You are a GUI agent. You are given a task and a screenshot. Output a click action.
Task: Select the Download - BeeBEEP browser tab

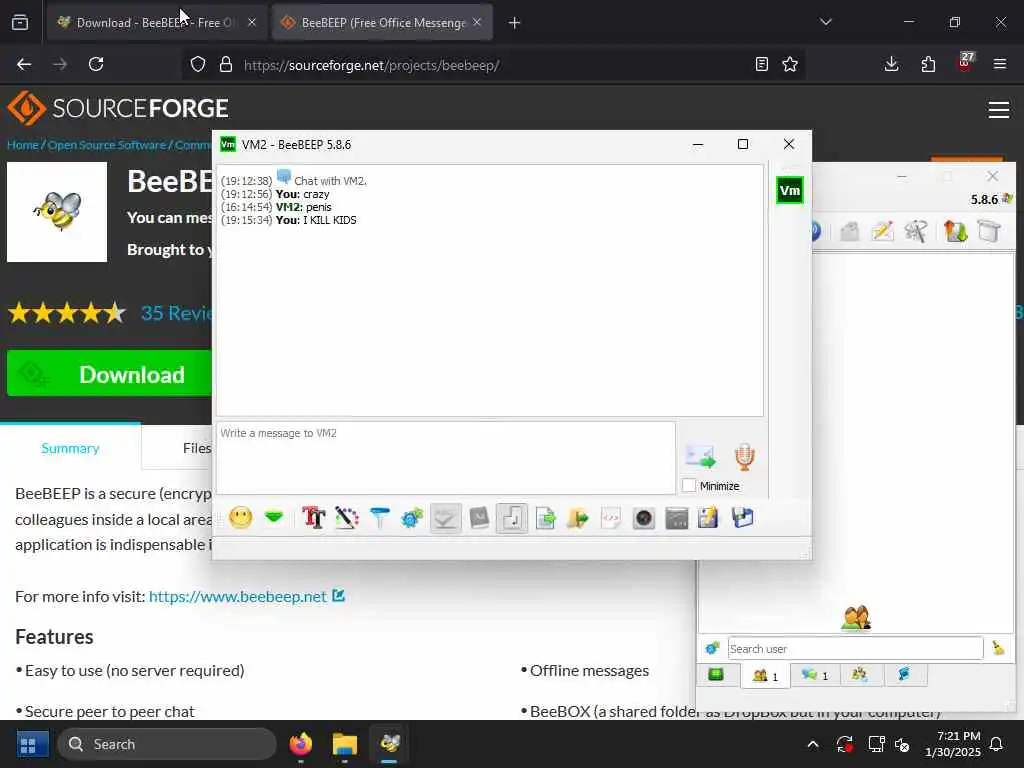click(157, 22)
